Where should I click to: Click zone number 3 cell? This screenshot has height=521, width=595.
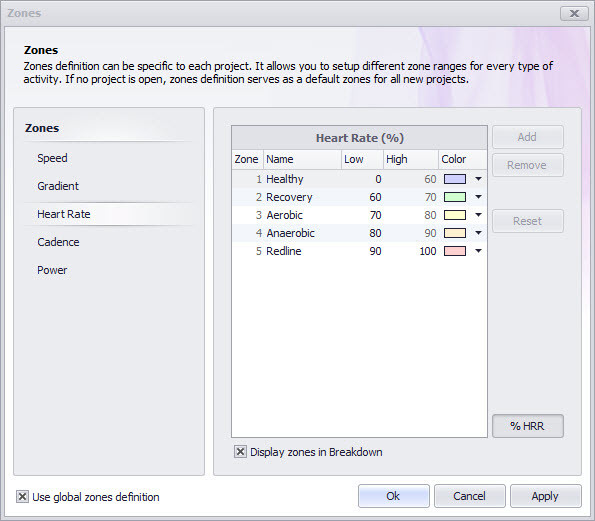[x=247, y=215]
